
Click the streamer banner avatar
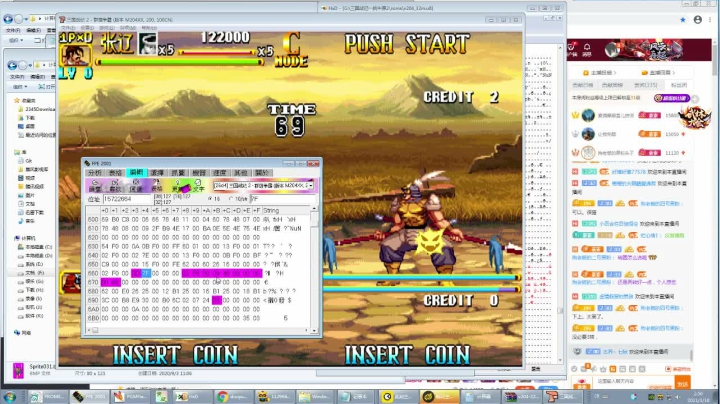pos(613,50)
